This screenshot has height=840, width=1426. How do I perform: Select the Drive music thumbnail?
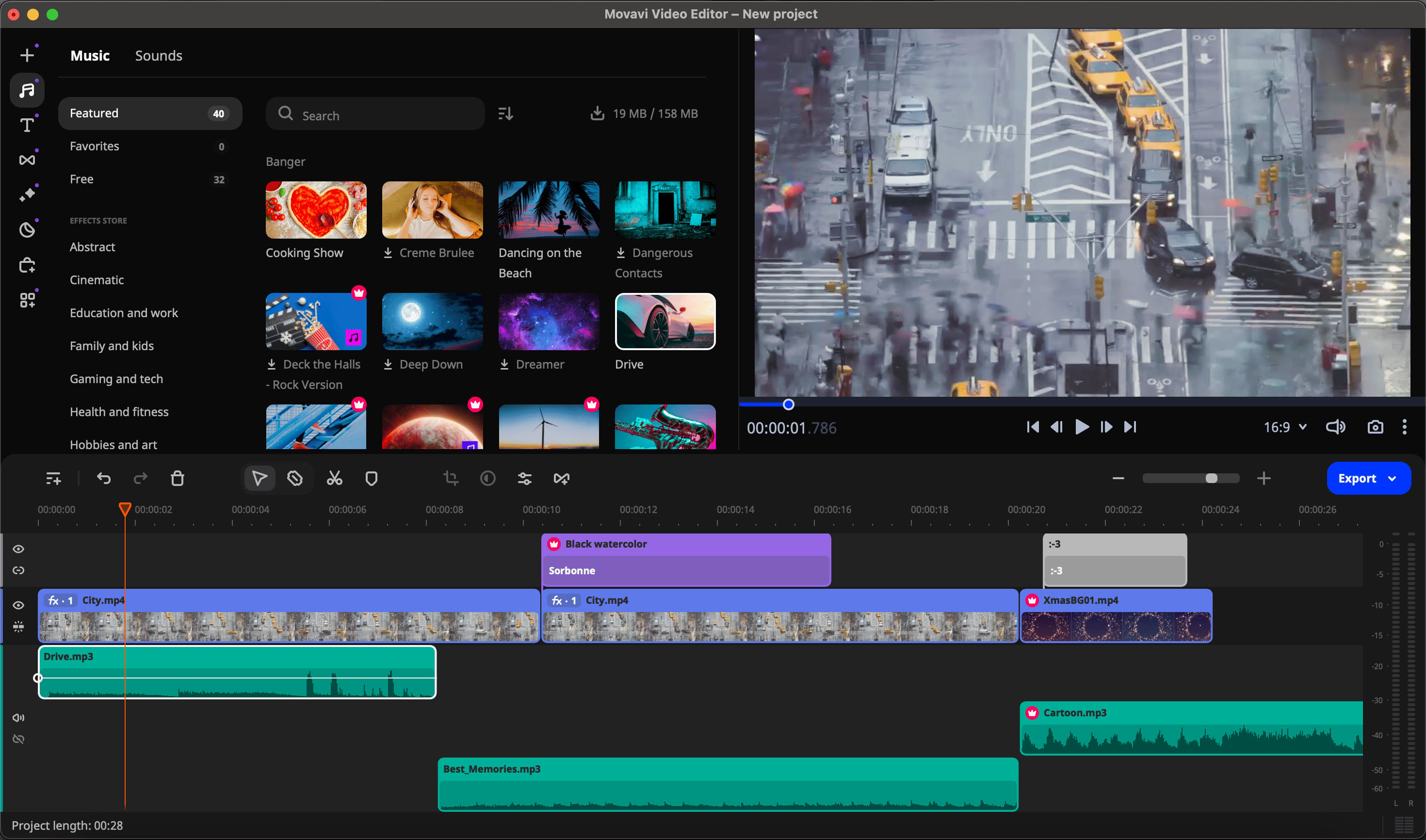click(x=665, y=322)
